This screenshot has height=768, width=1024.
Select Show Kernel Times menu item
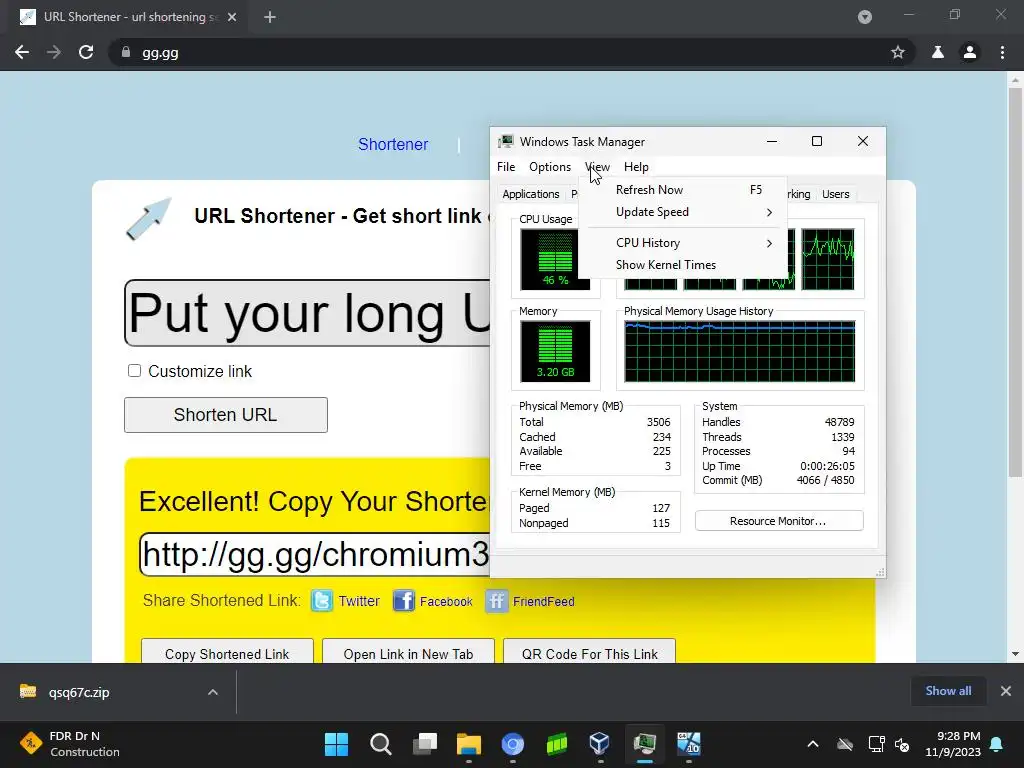[x=684, y=264]
